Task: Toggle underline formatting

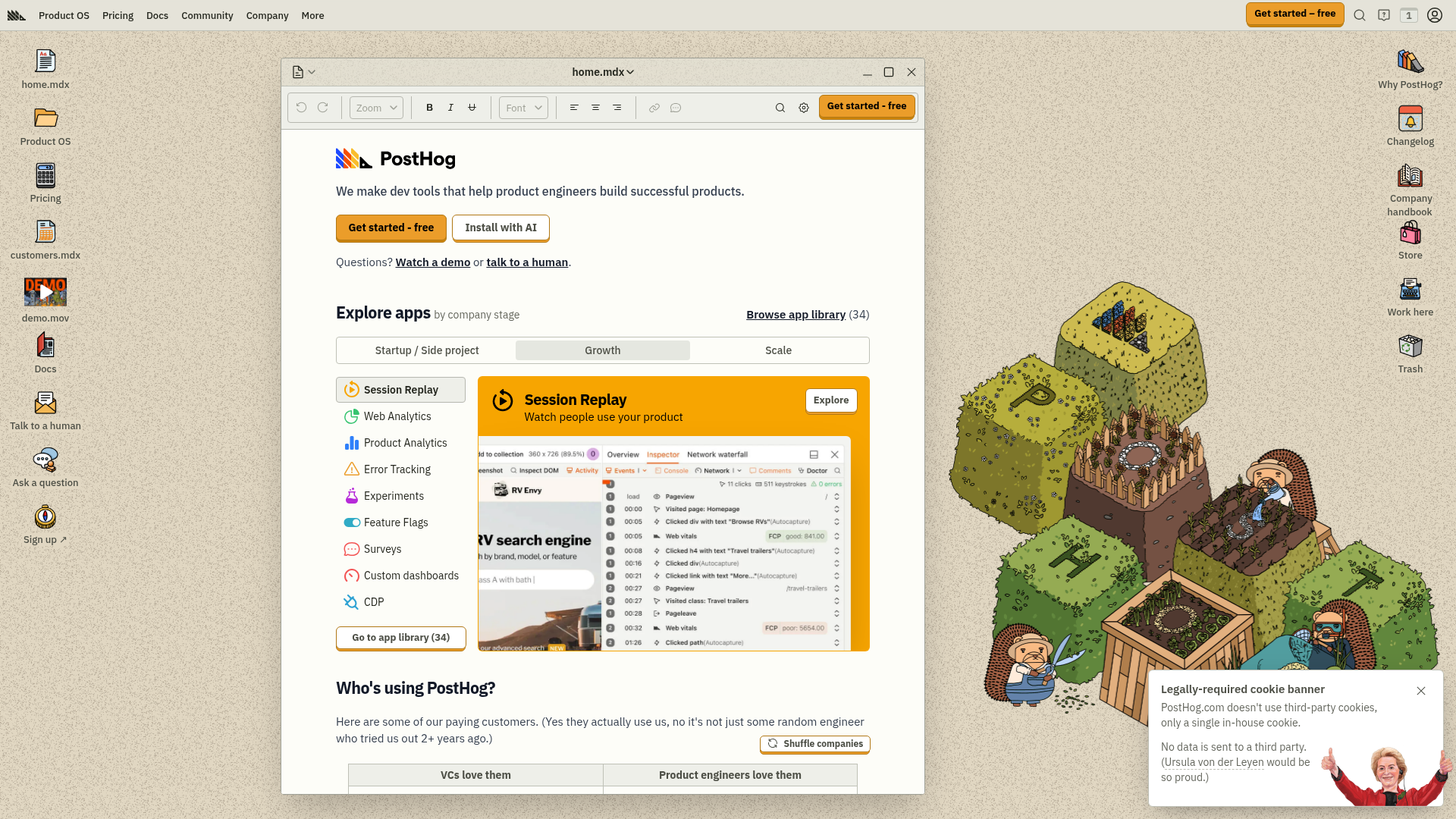Action: (x=472, y=107)
